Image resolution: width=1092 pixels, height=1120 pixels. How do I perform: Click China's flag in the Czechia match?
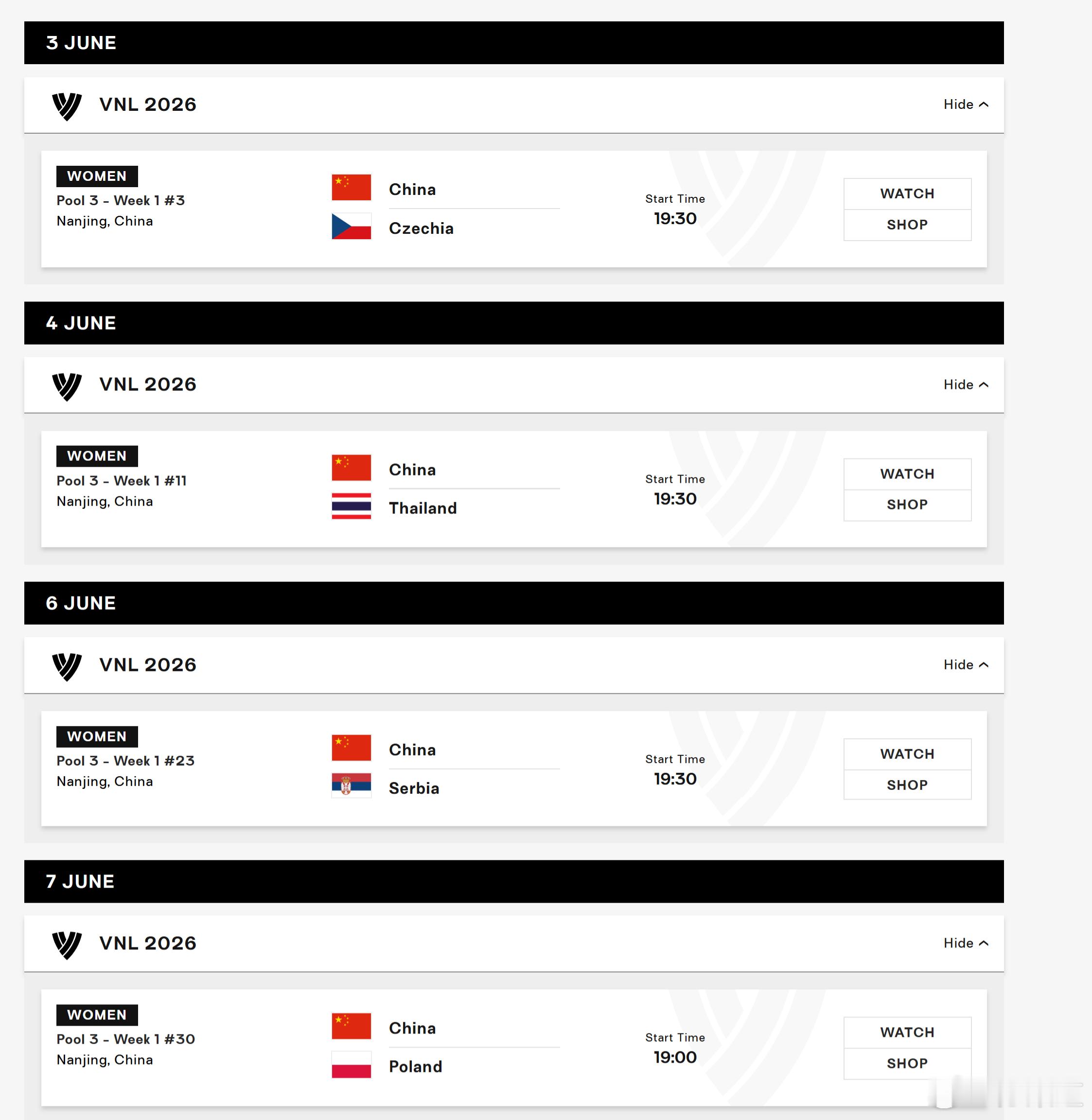(x=351, y=188)
